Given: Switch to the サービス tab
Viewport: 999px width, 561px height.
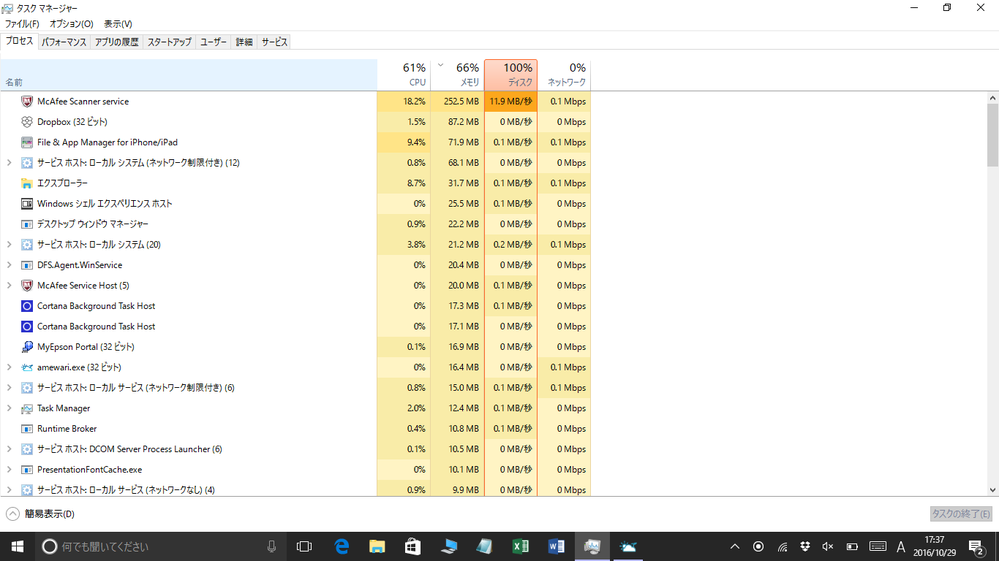Looking at the screenshot, I should click(275, 42).
